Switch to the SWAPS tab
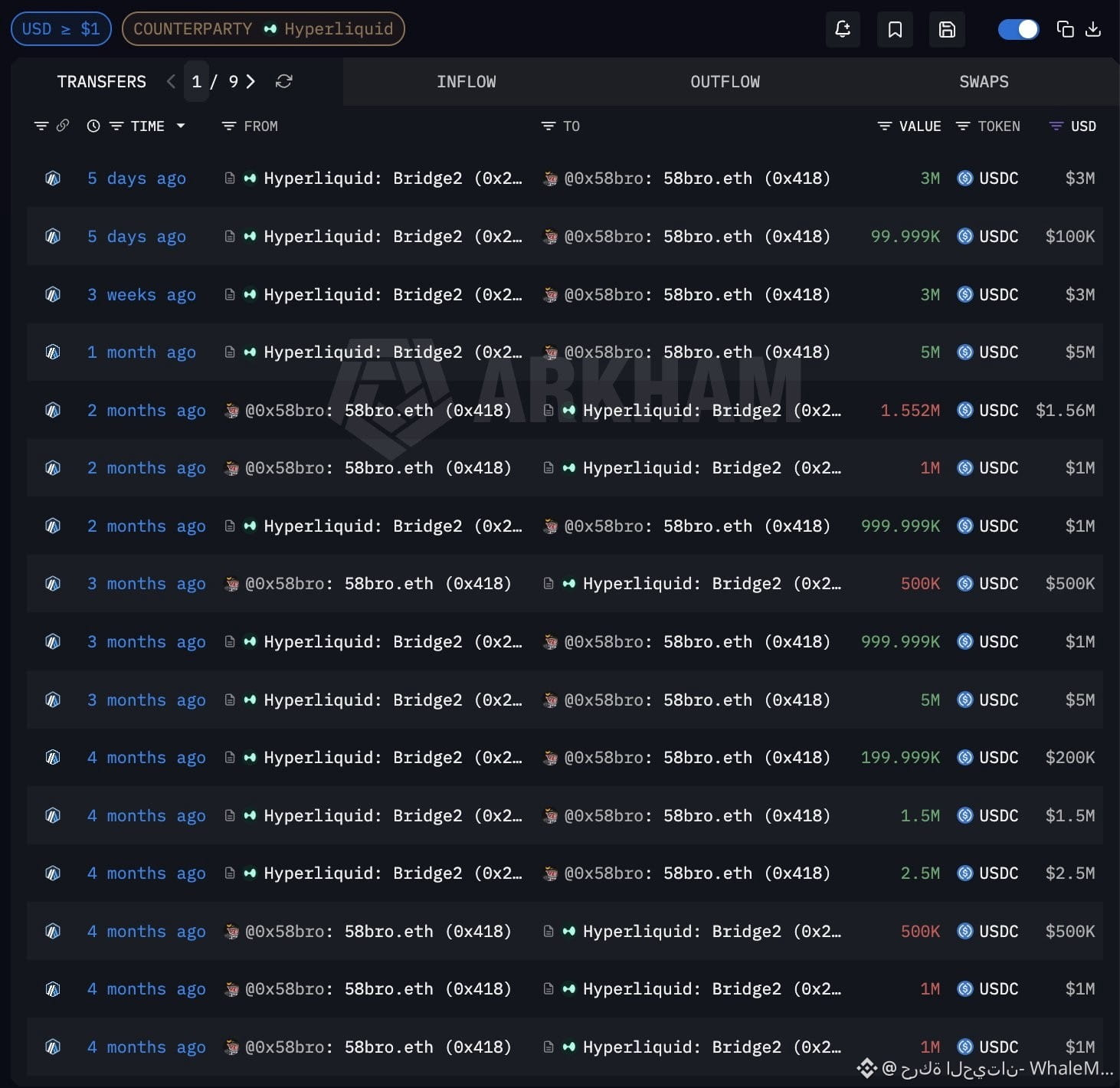Screen dimensions: 1120x1088 coord(984,82)
